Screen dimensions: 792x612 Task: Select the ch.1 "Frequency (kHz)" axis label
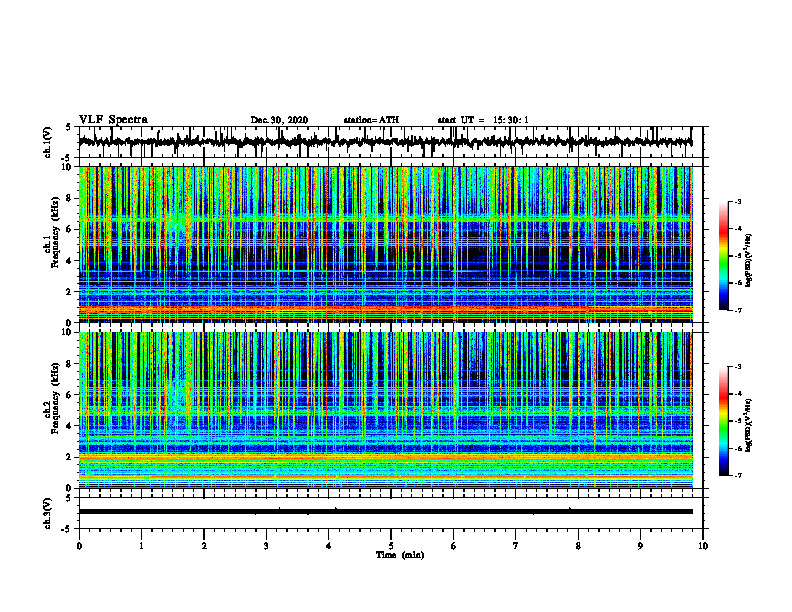click(55, 232)
